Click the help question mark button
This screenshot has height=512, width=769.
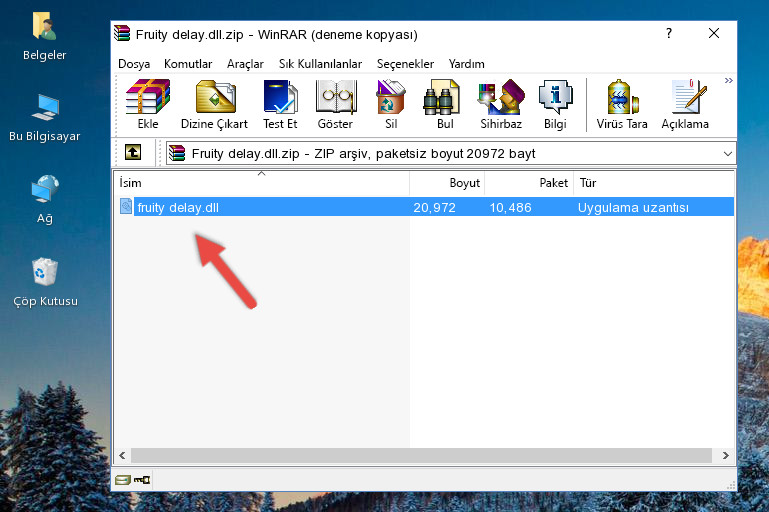pyautogui.click(x=669, y=33)
